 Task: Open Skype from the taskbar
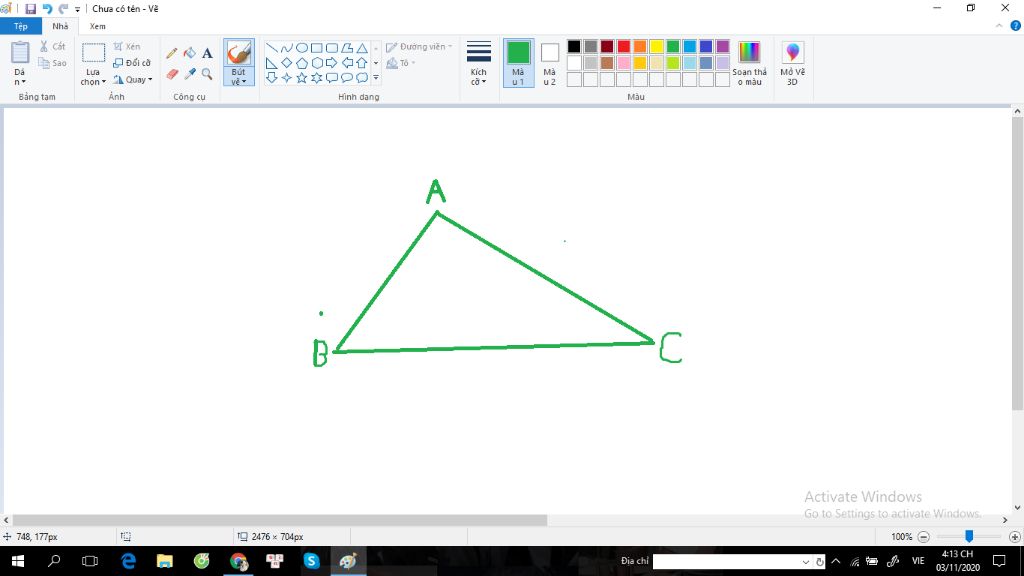coord(311,561)
